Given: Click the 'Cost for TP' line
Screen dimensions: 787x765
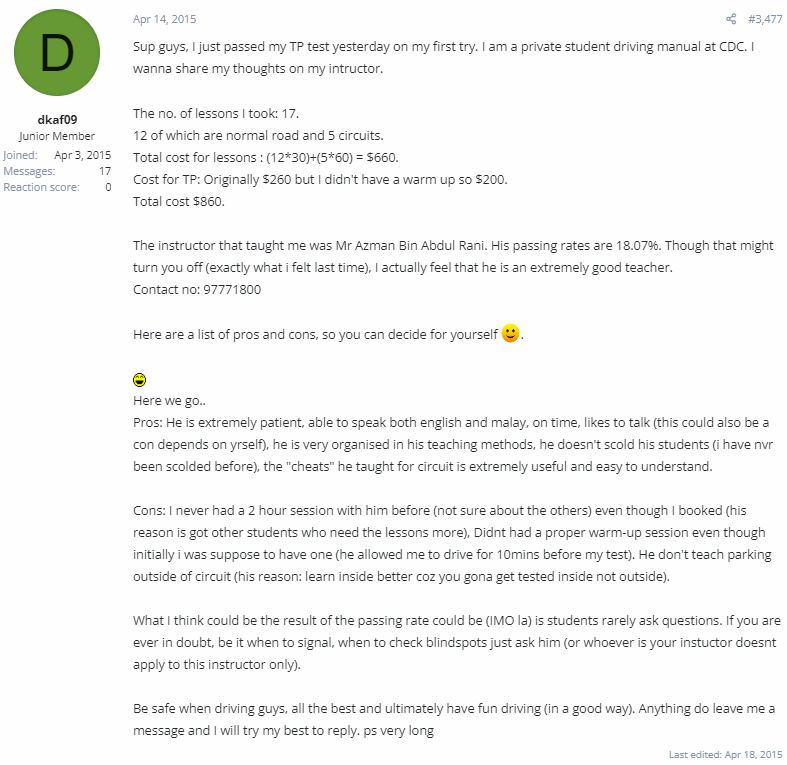Looking at the screenshot, I should [x=320, y=180].
